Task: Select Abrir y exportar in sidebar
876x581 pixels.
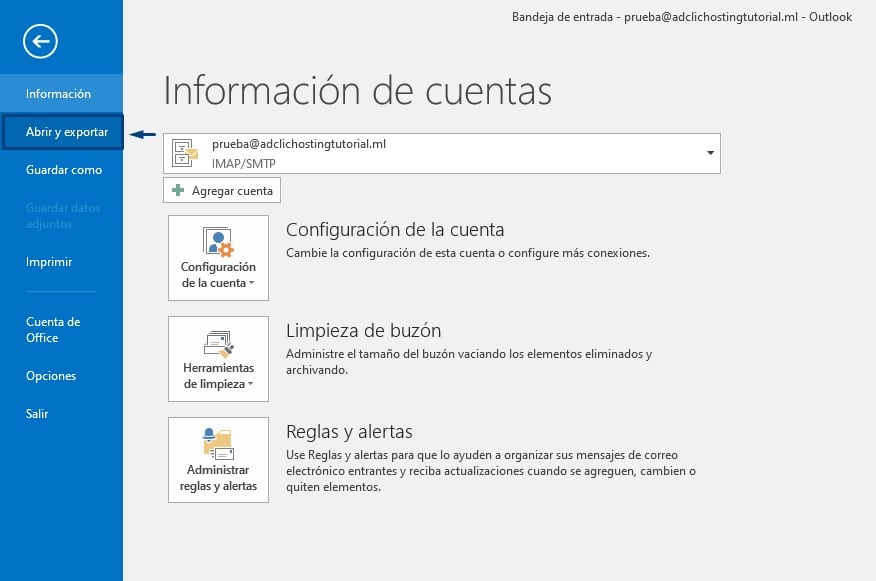Action: [x=63, y=132]
